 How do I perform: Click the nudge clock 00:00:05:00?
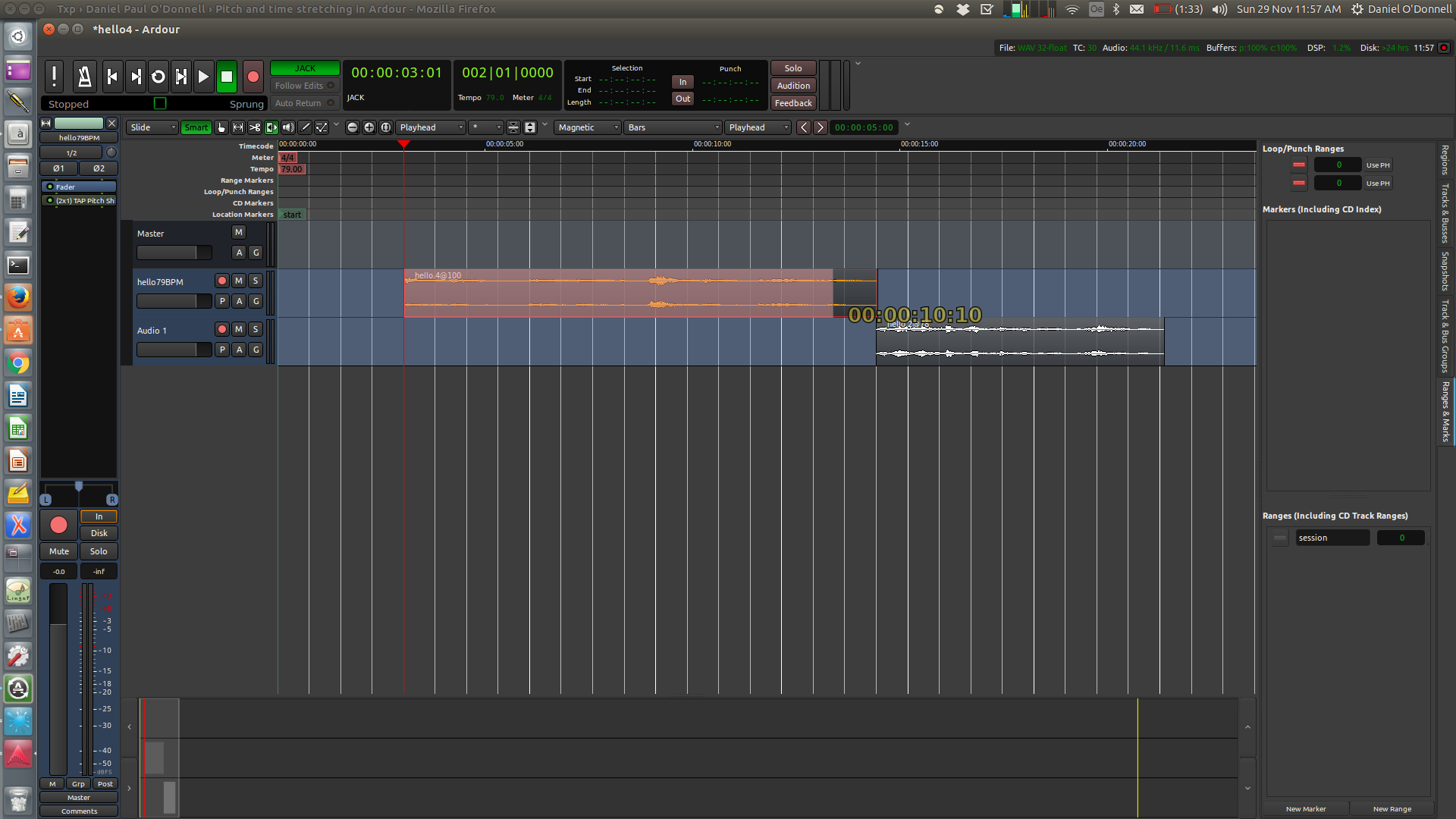pos(864,127)
